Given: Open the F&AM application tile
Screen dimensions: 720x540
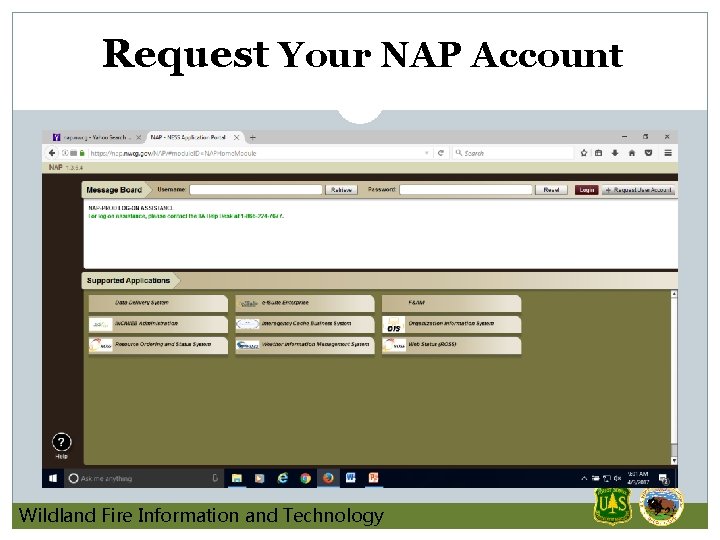Looking at the screenshot, I should 451,303.
